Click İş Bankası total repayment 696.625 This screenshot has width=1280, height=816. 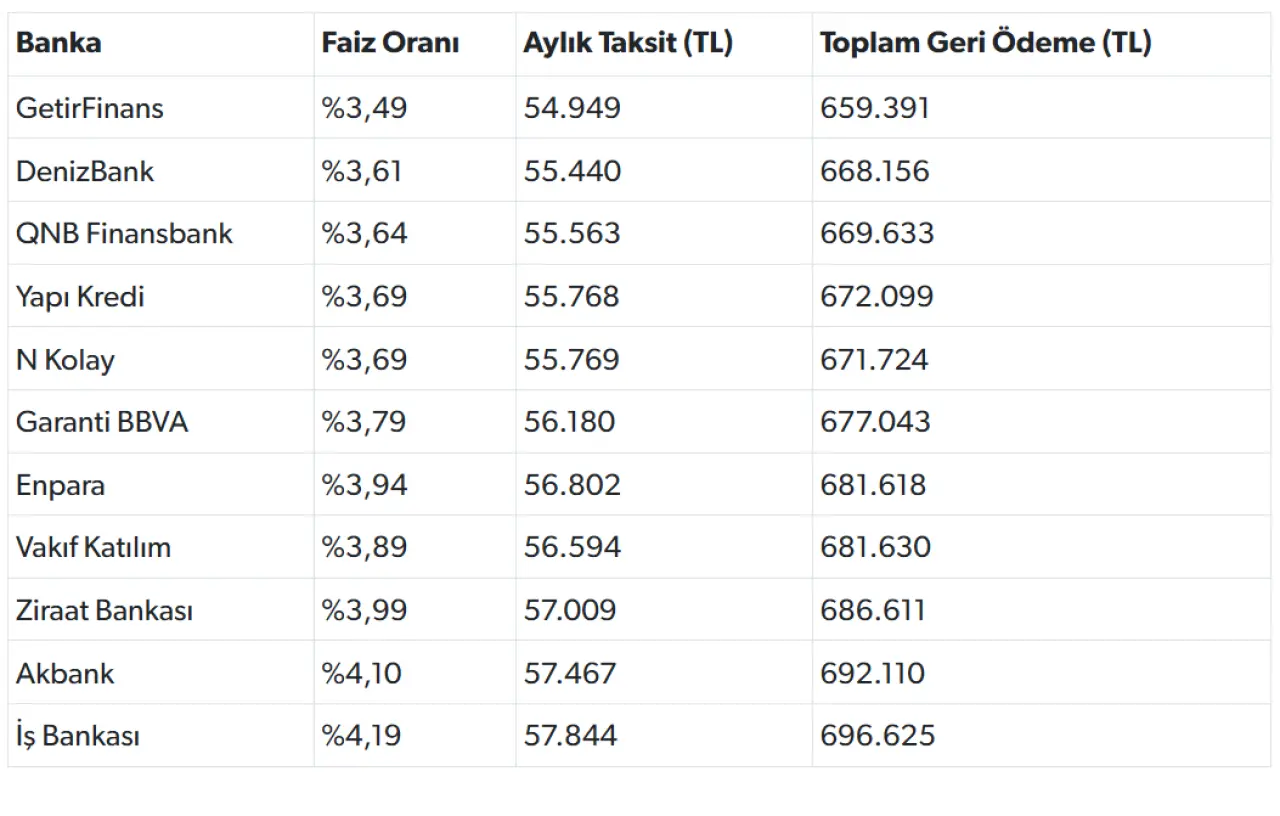coord(877,736)
